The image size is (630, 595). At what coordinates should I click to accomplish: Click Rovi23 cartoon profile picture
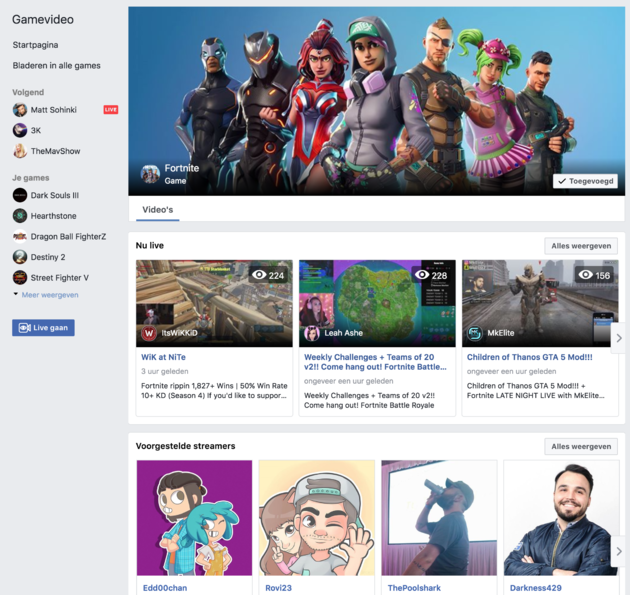pos(317,518)
